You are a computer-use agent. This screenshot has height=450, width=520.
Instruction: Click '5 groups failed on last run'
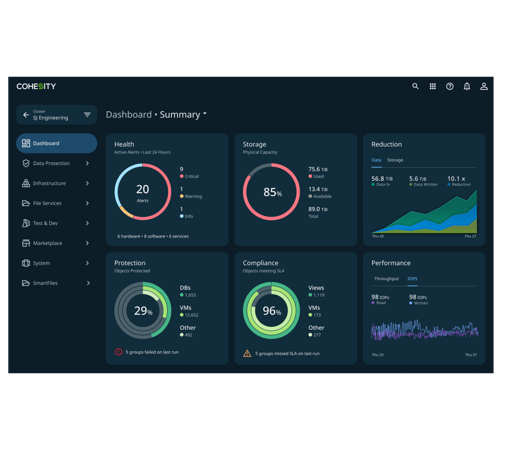(x=152, y=352)
